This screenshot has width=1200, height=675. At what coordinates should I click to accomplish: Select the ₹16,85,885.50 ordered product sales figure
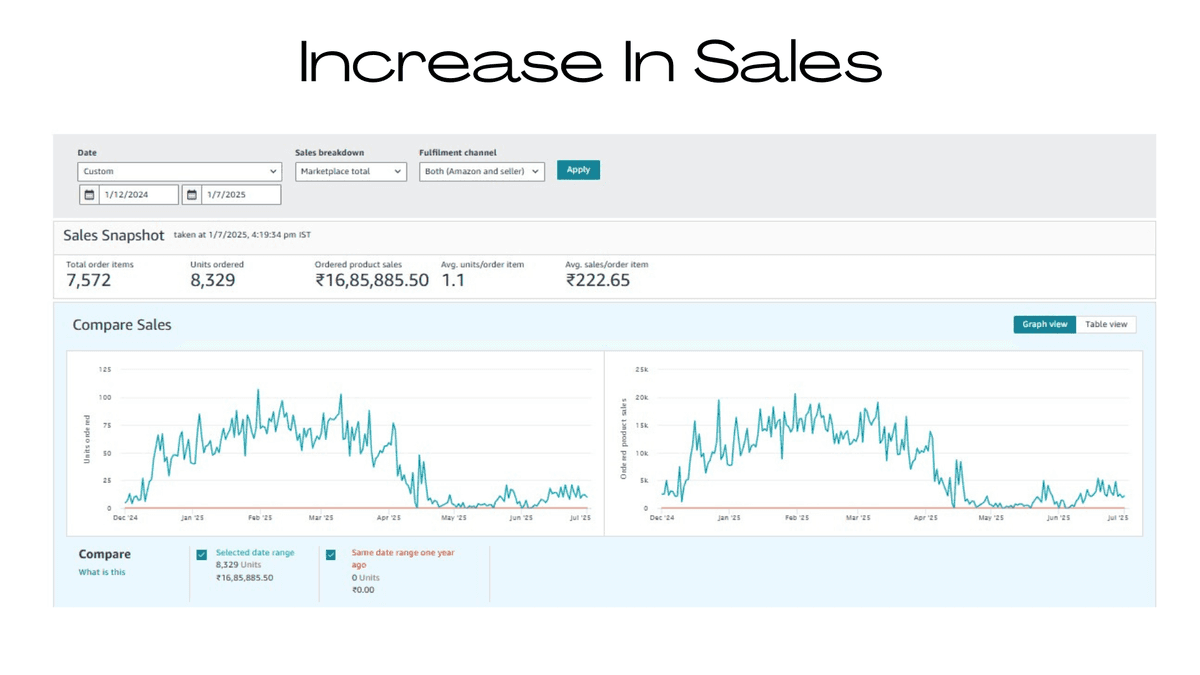click(x=372, y=281)
